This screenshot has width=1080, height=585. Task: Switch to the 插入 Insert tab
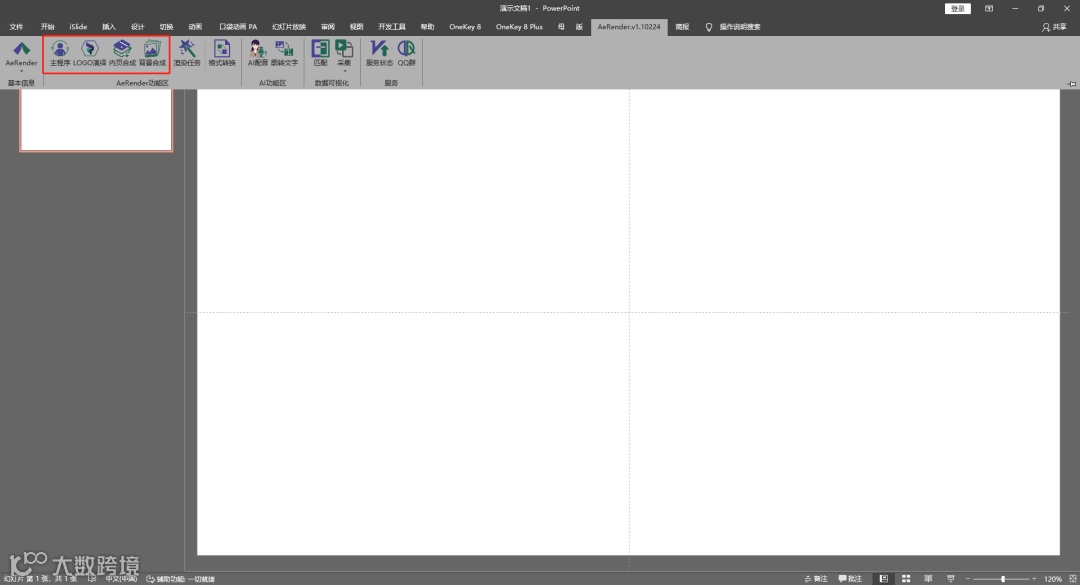pos(109,27)
